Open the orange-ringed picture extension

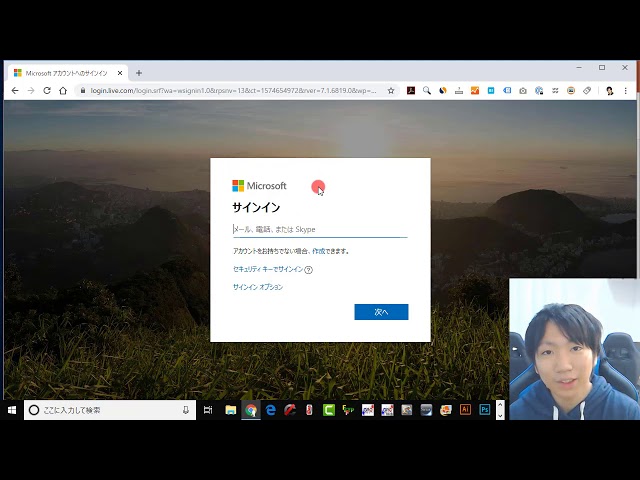pyautogui.click(x=571, y=91)
